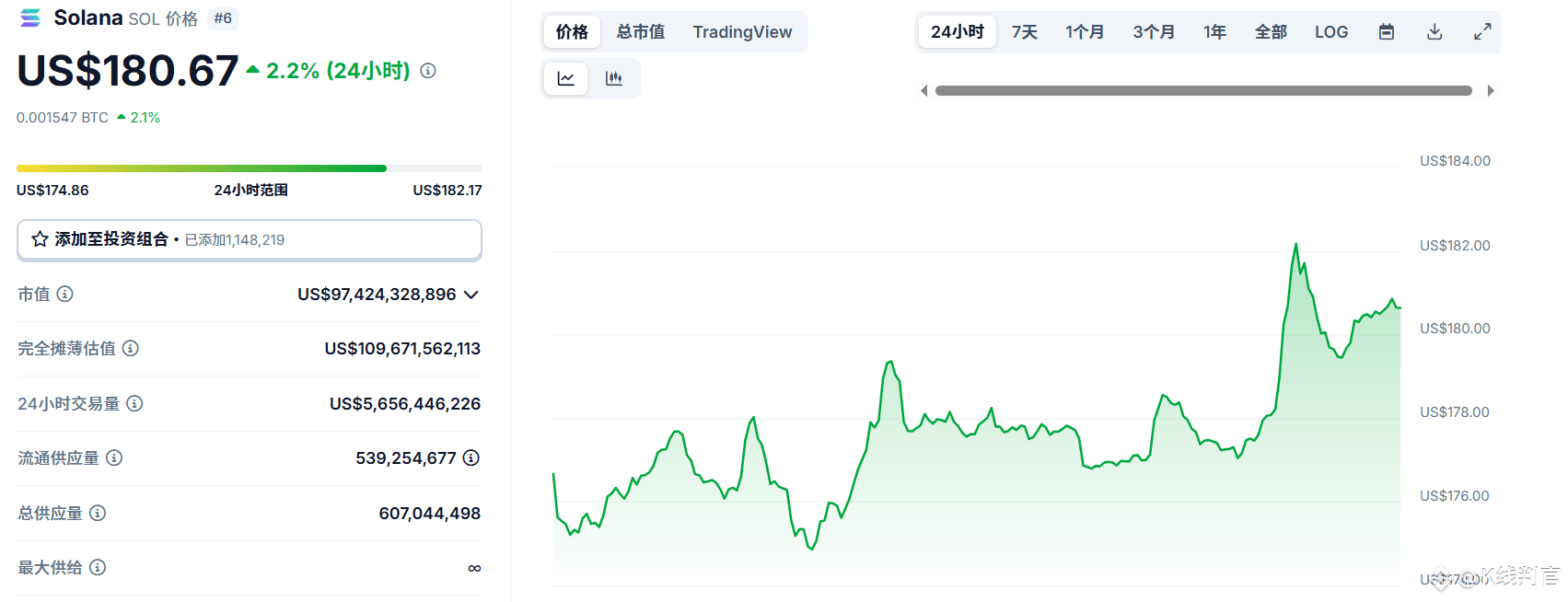
Task: Click the chart time range scrollbar
Action: point(1203,90)
